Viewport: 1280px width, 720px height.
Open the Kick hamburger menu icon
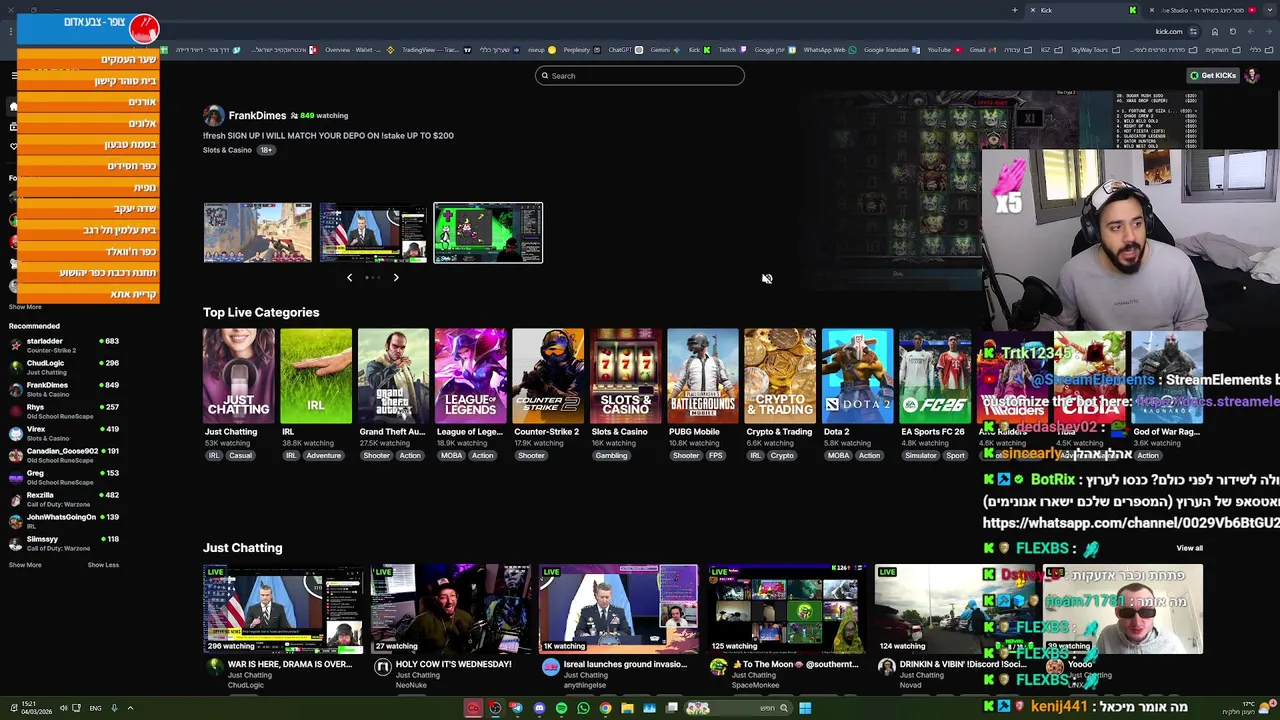(14, 76)
